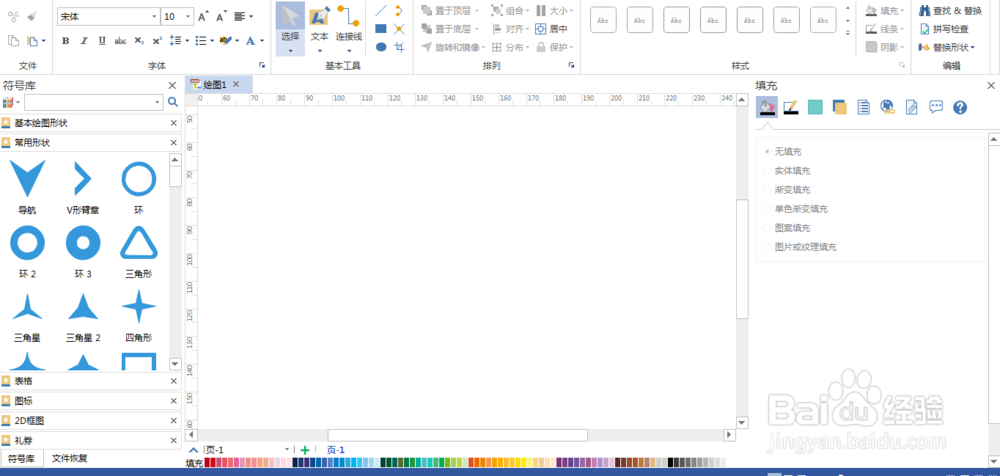Screen dimensions: 1000x476
Task: Expand the 2D框图 library section
Action: pos(91,420)
